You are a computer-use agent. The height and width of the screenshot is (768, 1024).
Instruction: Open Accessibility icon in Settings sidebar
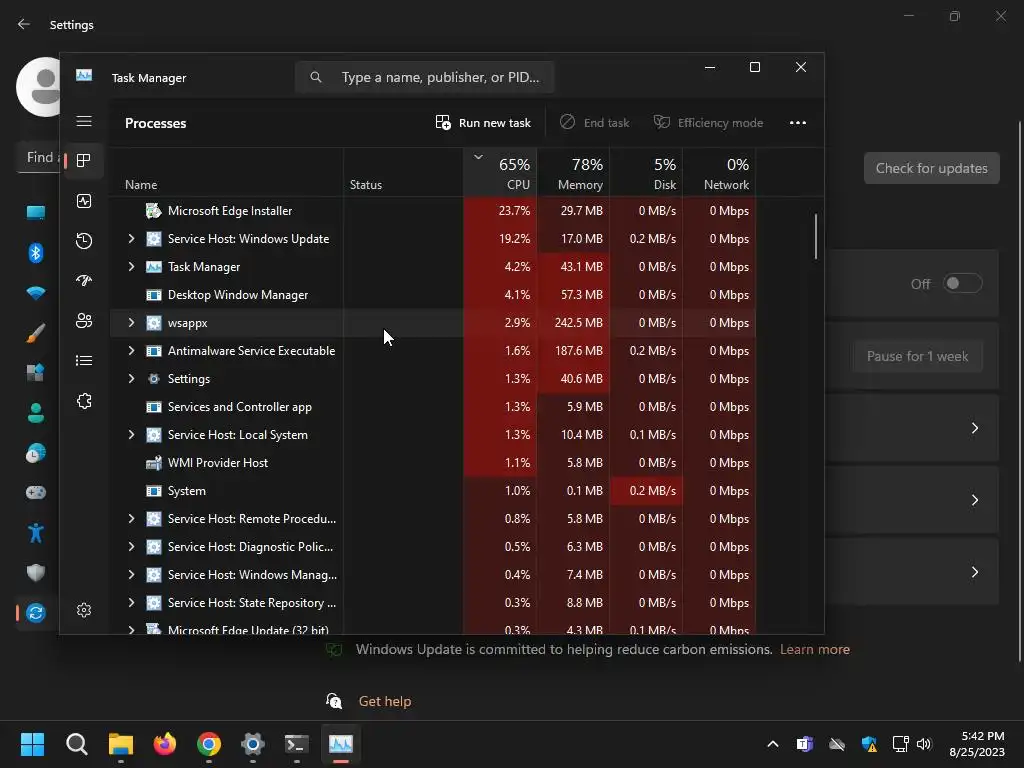pyautogui.click(x=36, y=533)
